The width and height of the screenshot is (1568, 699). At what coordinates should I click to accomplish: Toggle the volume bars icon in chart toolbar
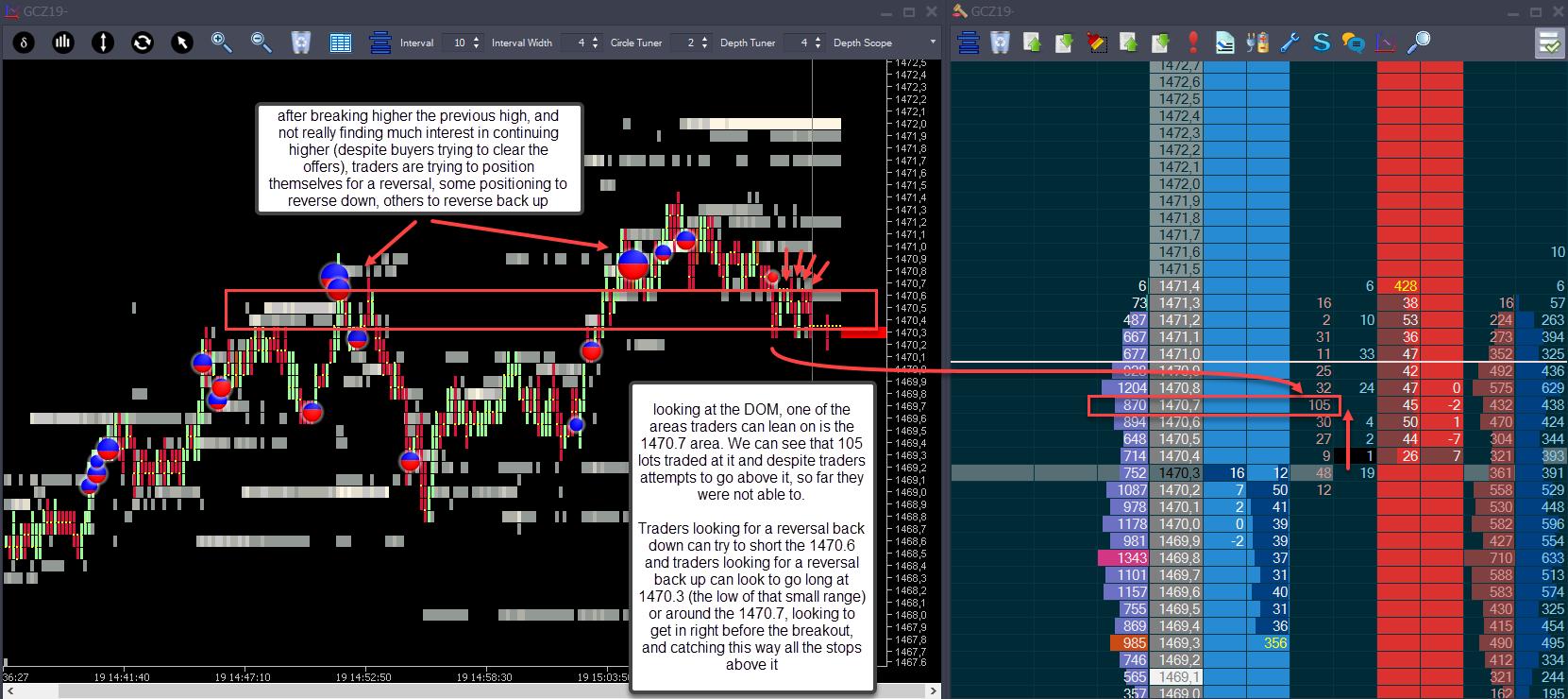tap(63, 43)
